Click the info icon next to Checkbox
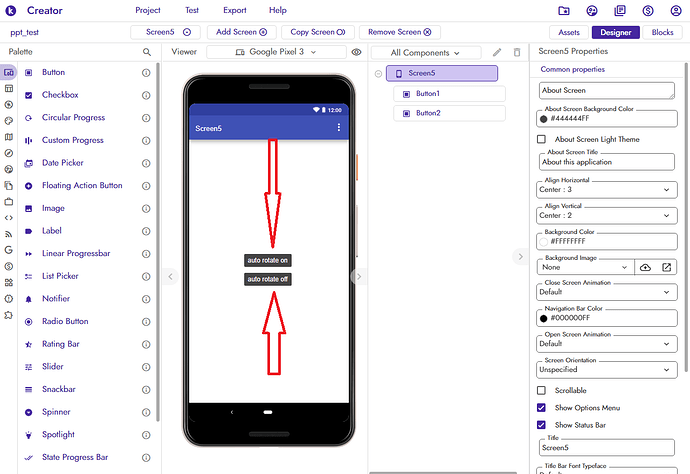690x474 pixels. (x=146, y=95)
